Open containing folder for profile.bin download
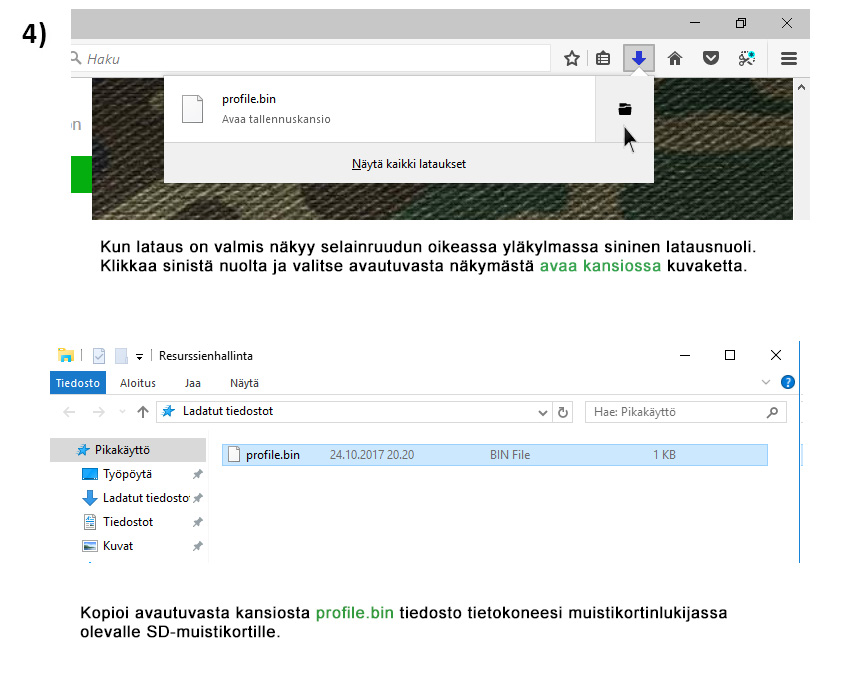This screenshot has height=700, width=850. 625,109
